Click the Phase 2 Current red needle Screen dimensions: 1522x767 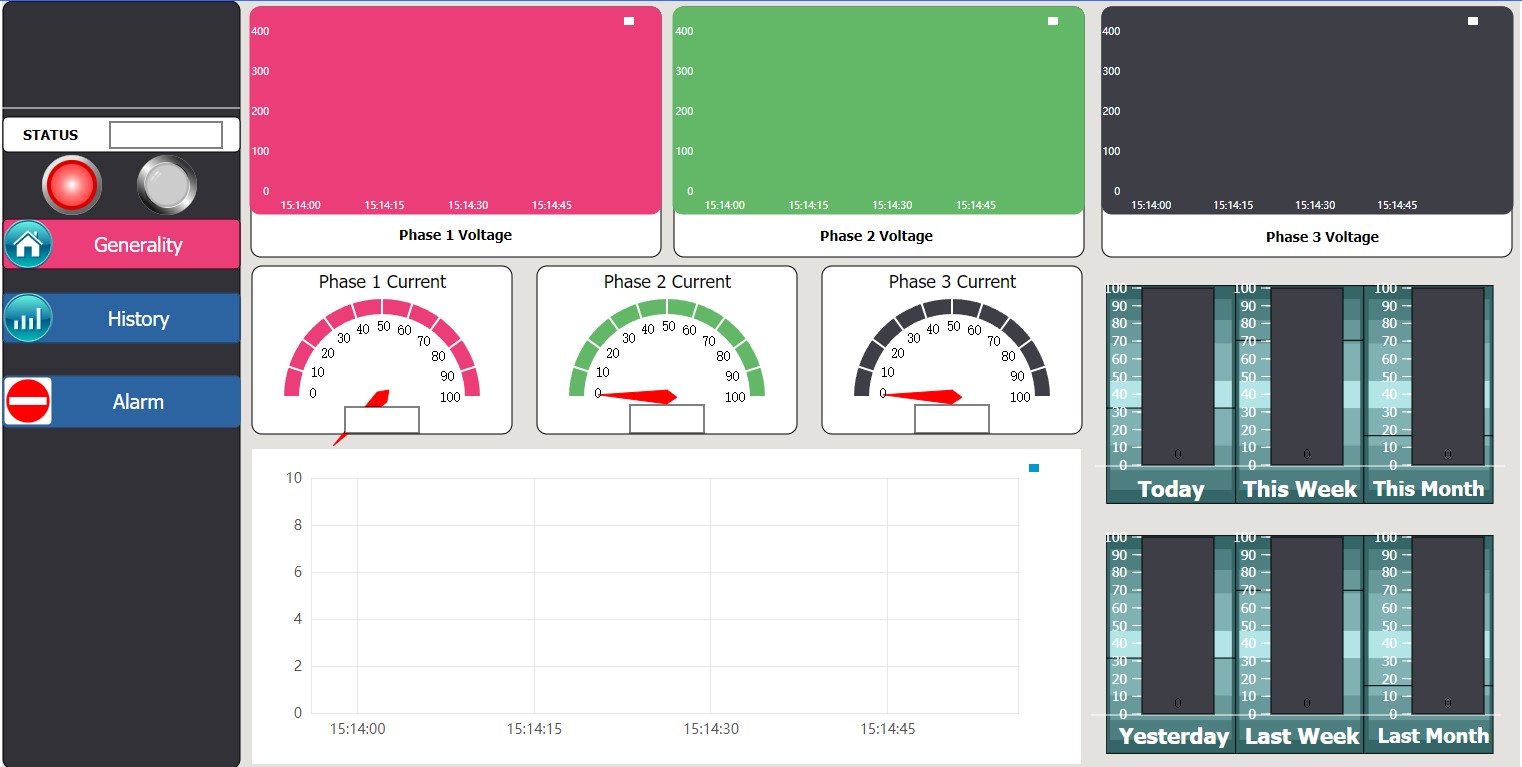(x=640, y=396)
